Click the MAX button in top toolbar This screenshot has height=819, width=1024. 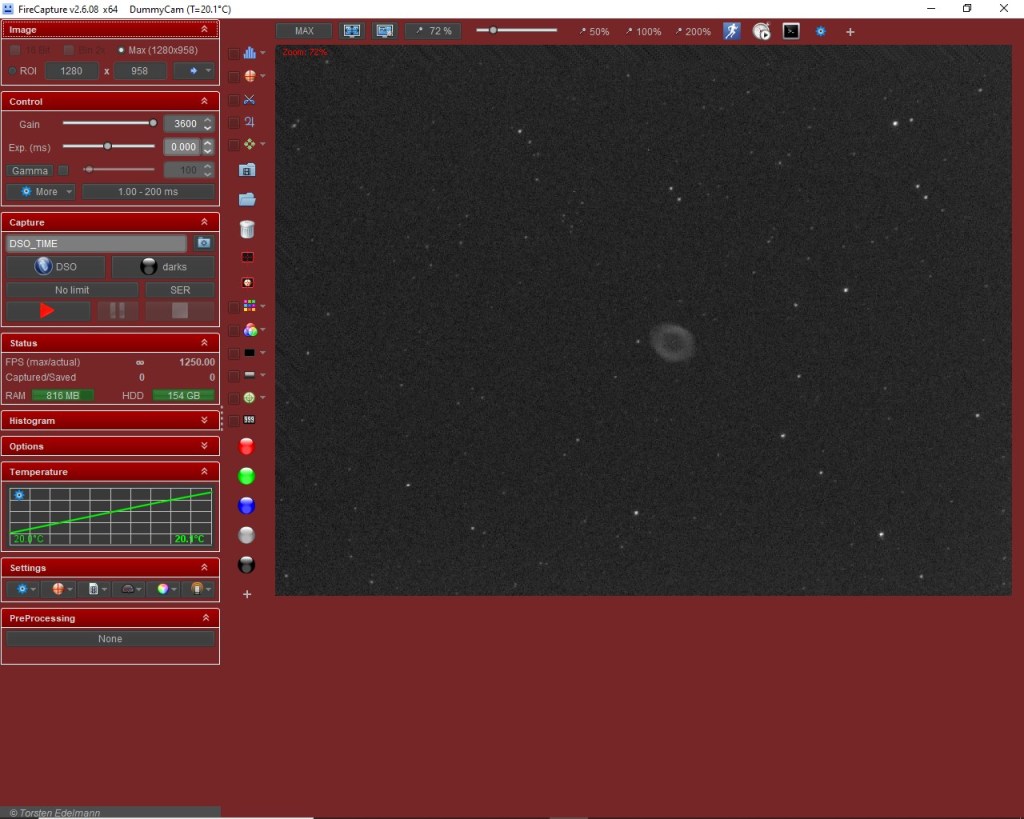coord(304,31)
